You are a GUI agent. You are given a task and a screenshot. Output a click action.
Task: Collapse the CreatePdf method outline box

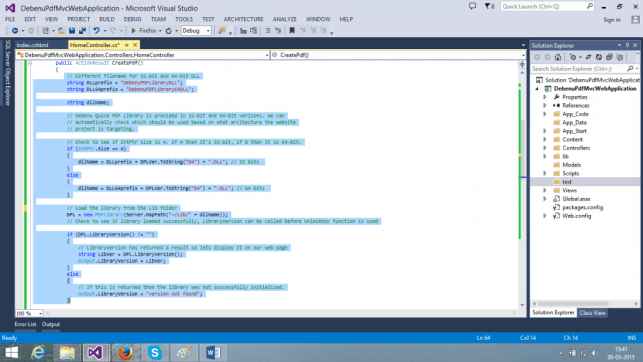(30, 63)
